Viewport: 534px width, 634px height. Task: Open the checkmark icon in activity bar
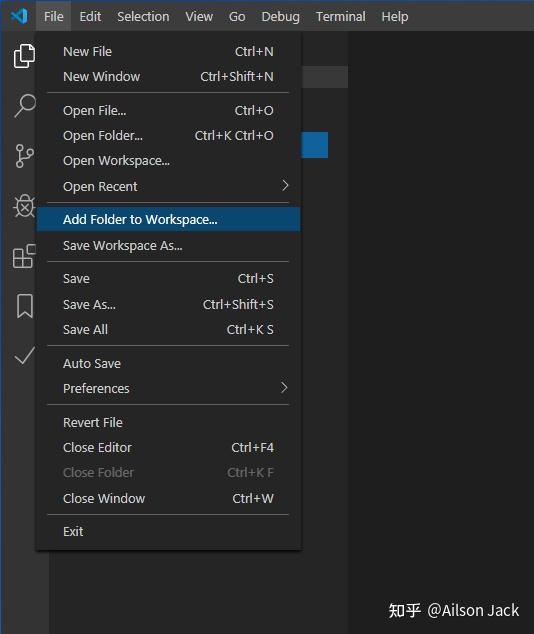click(x=25, y=356)
